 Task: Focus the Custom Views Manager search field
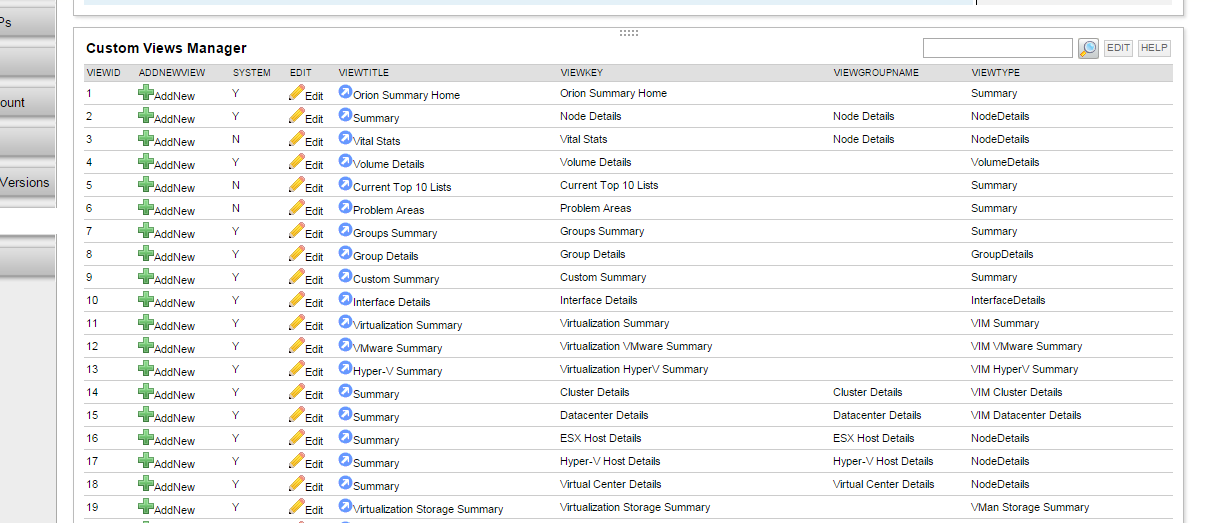coord(998,48)
